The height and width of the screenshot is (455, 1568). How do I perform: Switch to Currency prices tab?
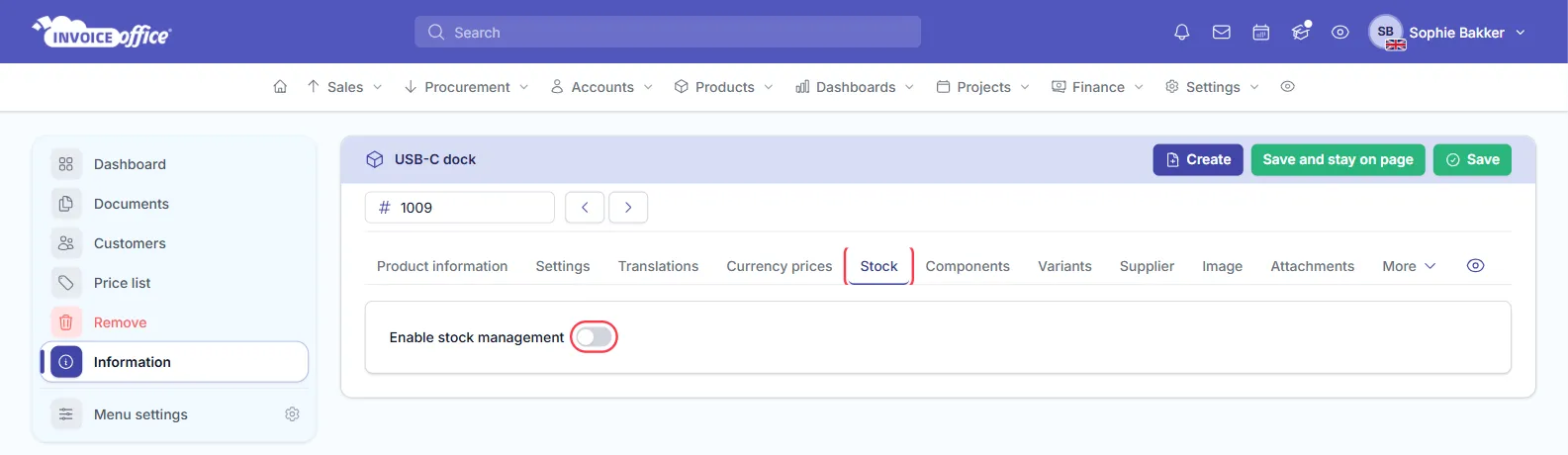tap(780, 266)
